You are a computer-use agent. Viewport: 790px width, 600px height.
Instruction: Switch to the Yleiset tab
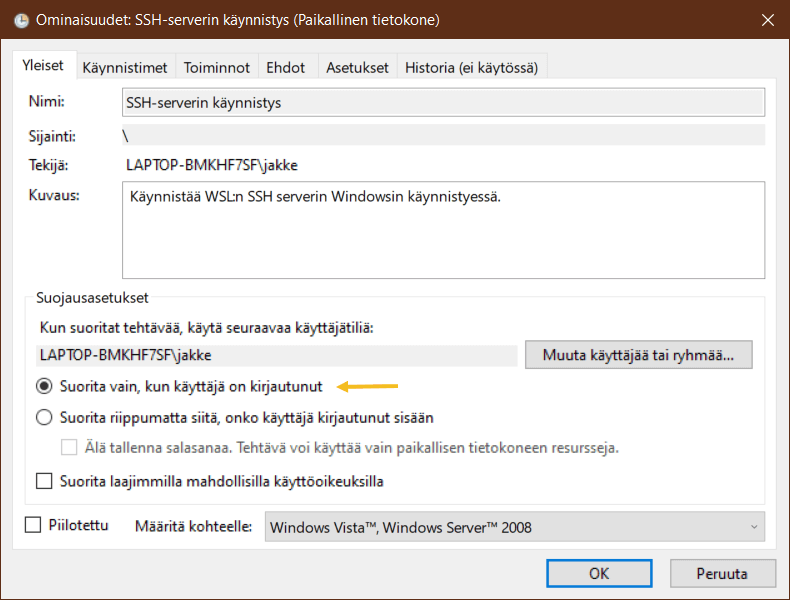click(43, 66)
